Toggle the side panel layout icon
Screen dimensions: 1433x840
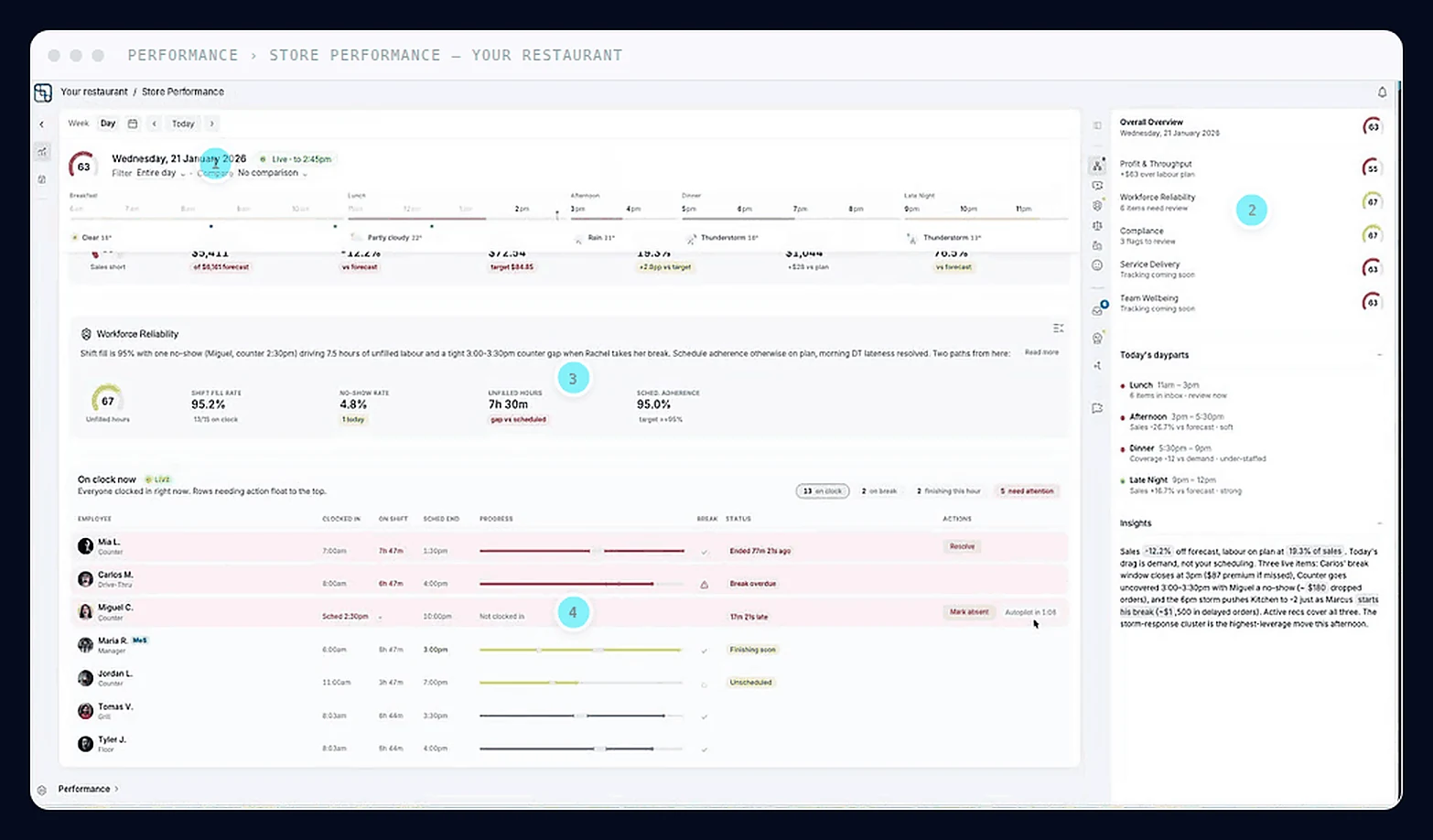pos(1097,125)
